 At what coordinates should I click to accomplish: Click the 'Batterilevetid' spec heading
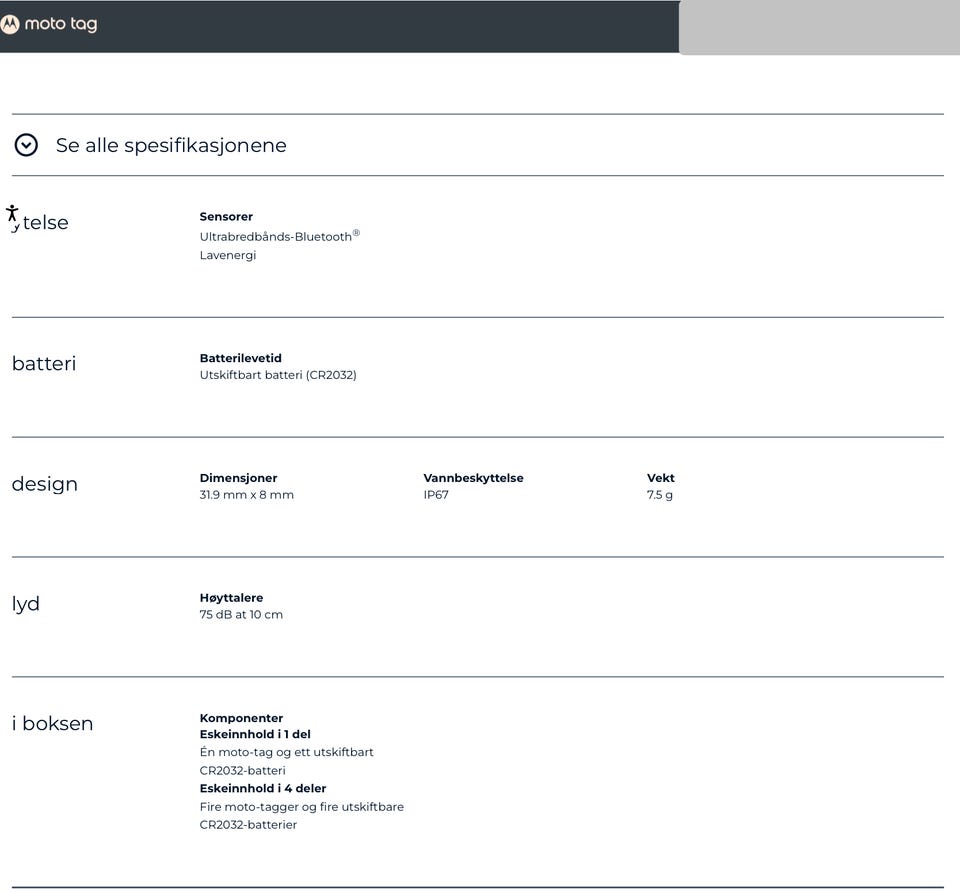click(241, 358)
